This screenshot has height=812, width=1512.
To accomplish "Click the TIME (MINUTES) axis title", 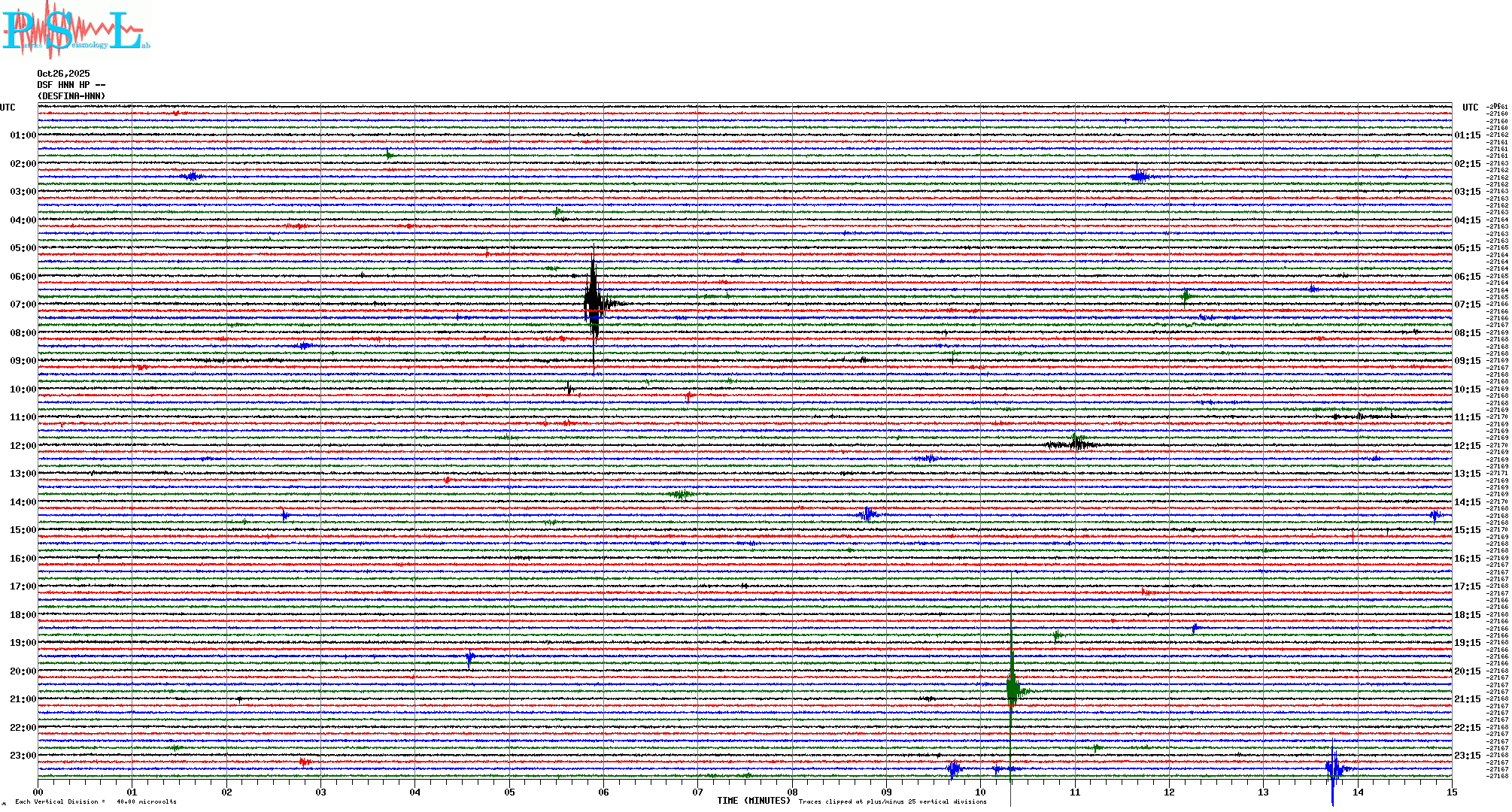I will coord(754,801).
